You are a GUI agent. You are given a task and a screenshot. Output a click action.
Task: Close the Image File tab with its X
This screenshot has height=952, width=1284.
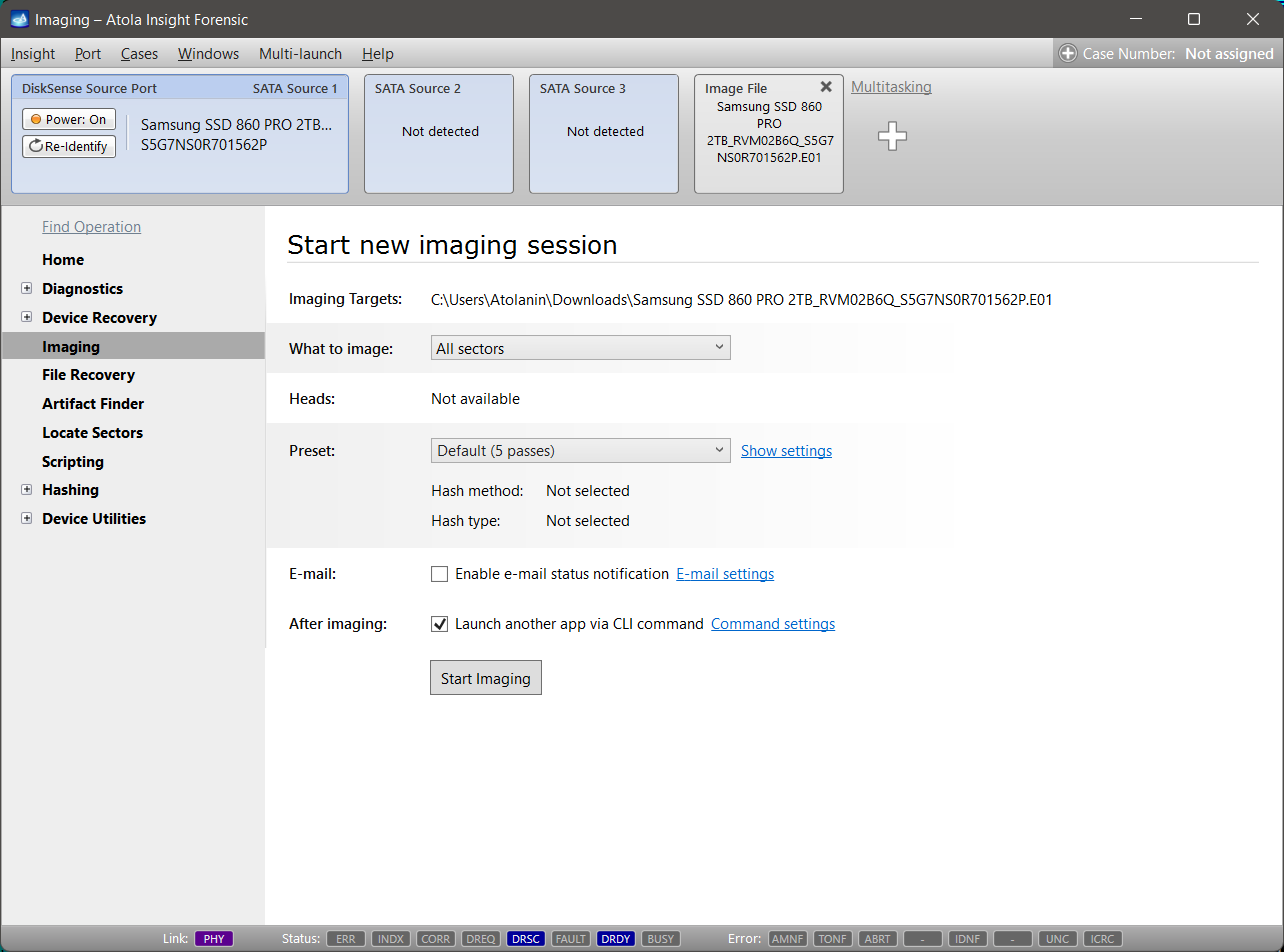(x=826, y=87)
